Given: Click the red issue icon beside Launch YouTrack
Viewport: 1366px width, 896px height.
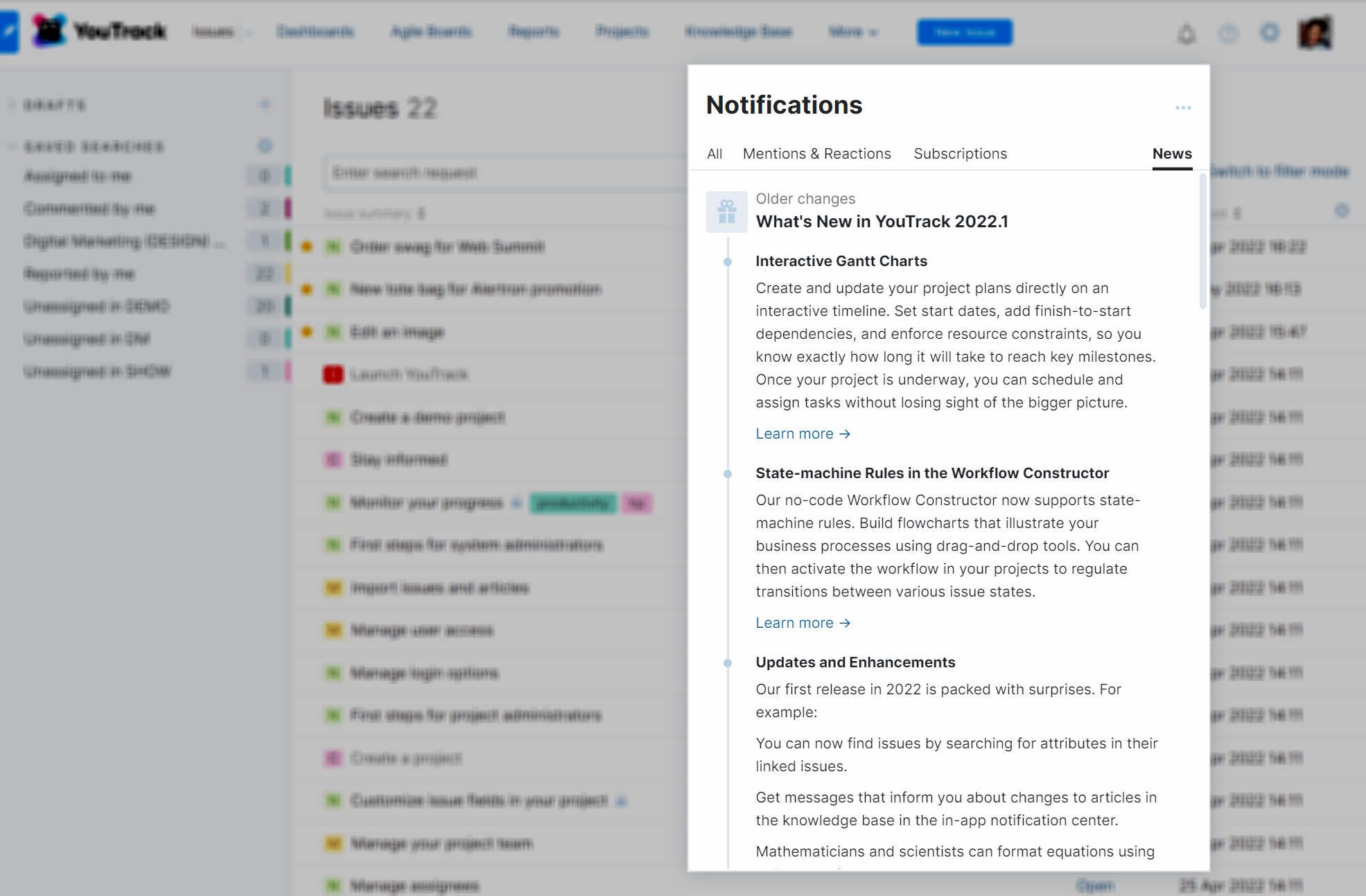Looking at the screenshot, I should coord(333,375).
